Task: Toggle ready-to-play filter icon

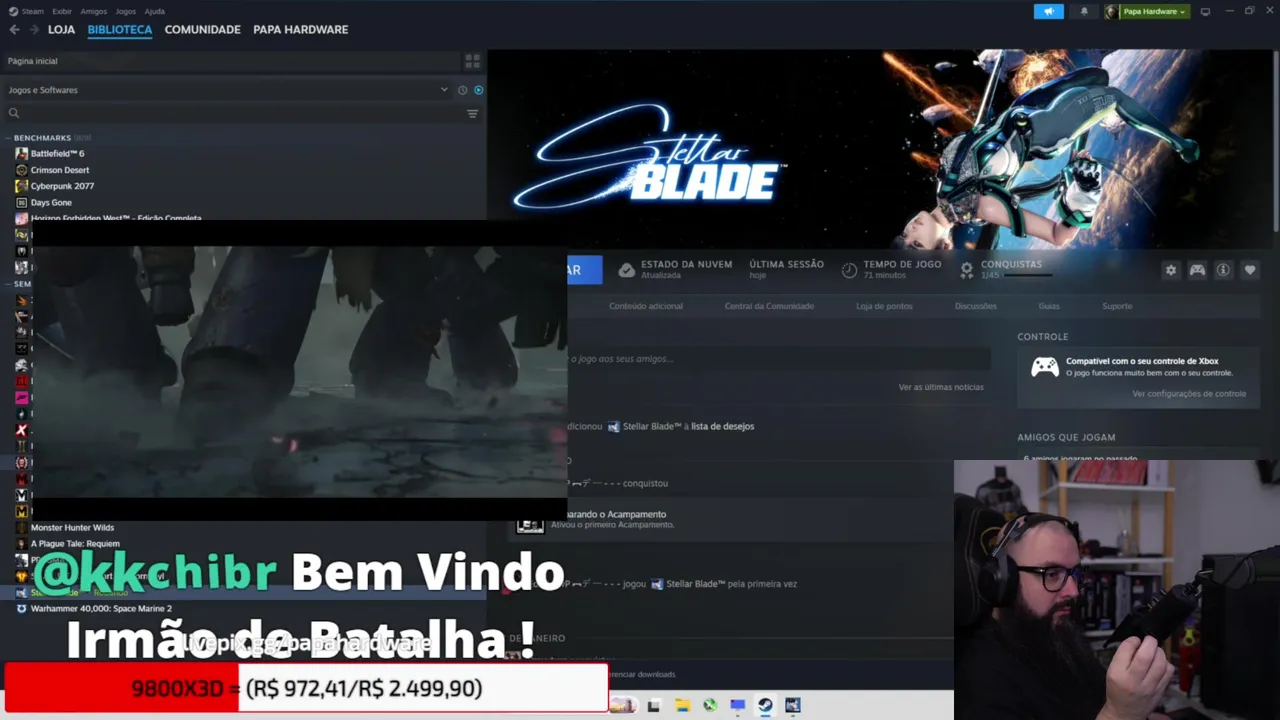Action: [478, 90]
